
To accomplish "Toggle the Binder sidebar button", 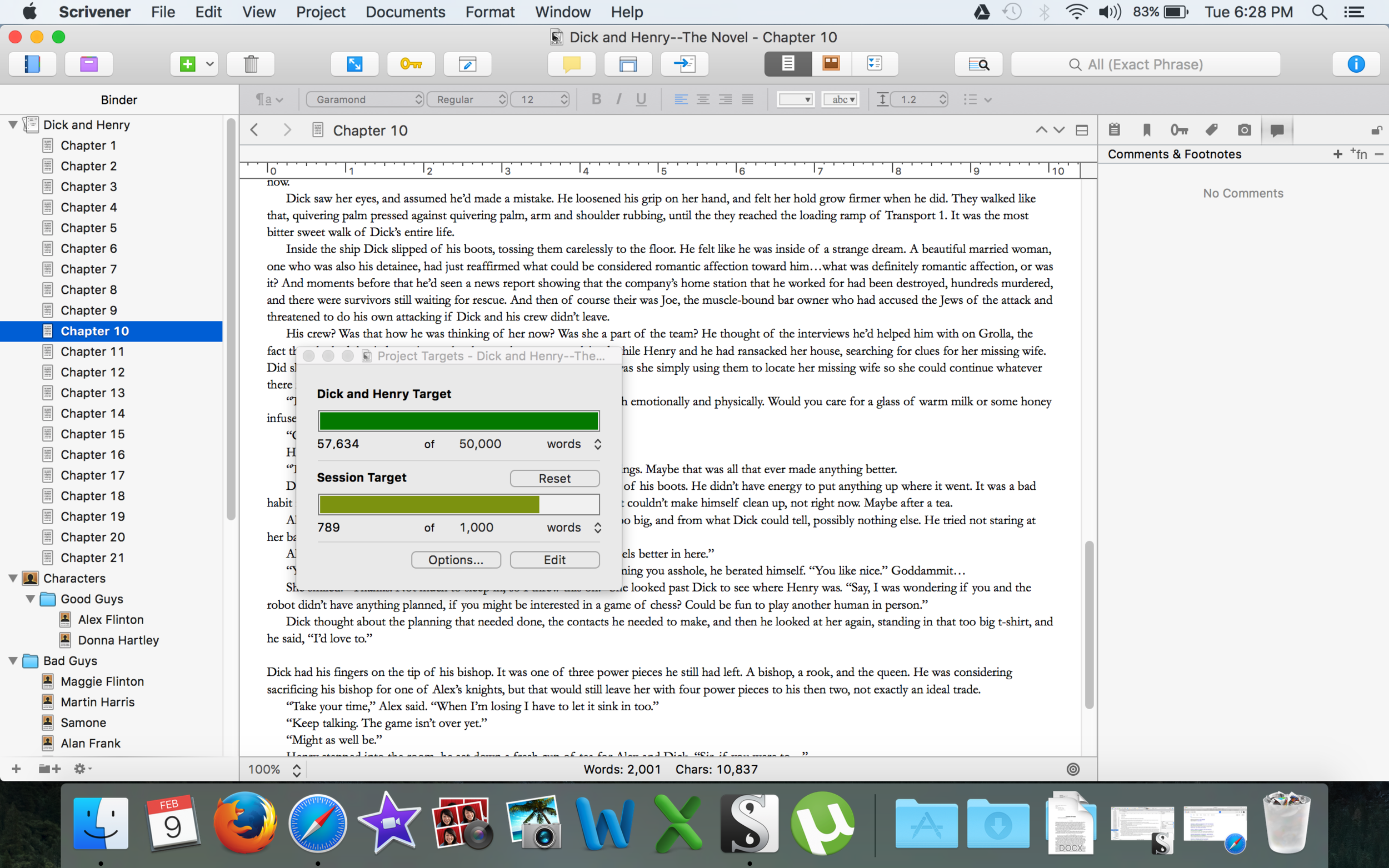I will point(32,64).
